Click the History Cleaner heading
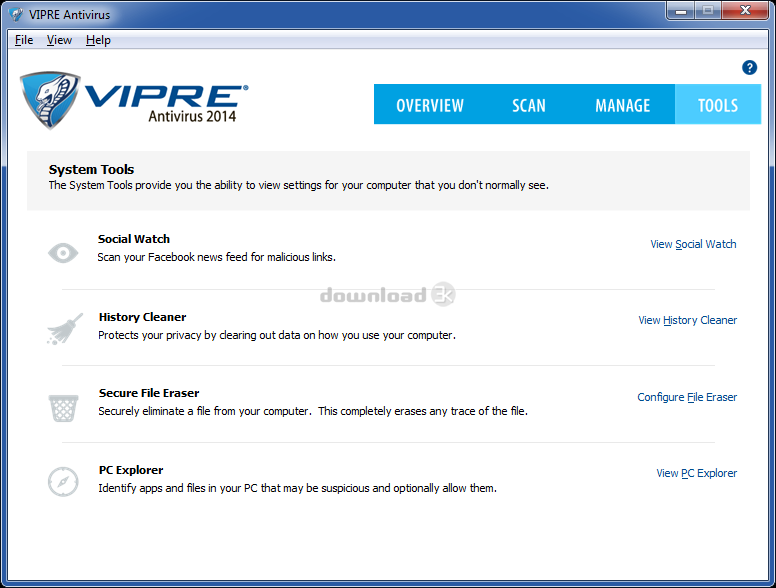The image size is (776, 588). click(x=142, y=317)
